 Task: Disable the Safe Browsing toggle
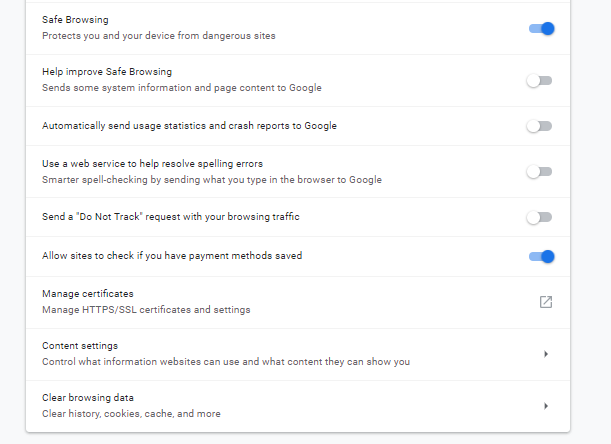click(541, 28)
